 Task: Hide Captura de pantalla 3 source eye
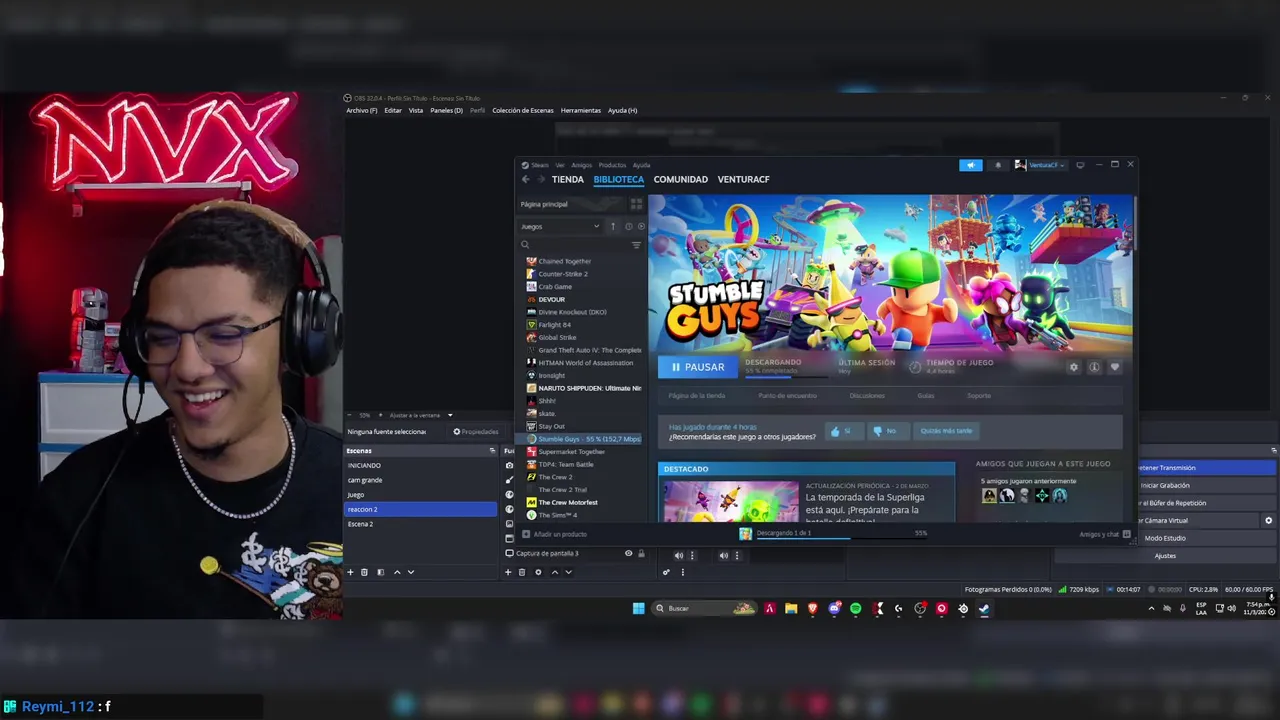click(x=628, y=553)
